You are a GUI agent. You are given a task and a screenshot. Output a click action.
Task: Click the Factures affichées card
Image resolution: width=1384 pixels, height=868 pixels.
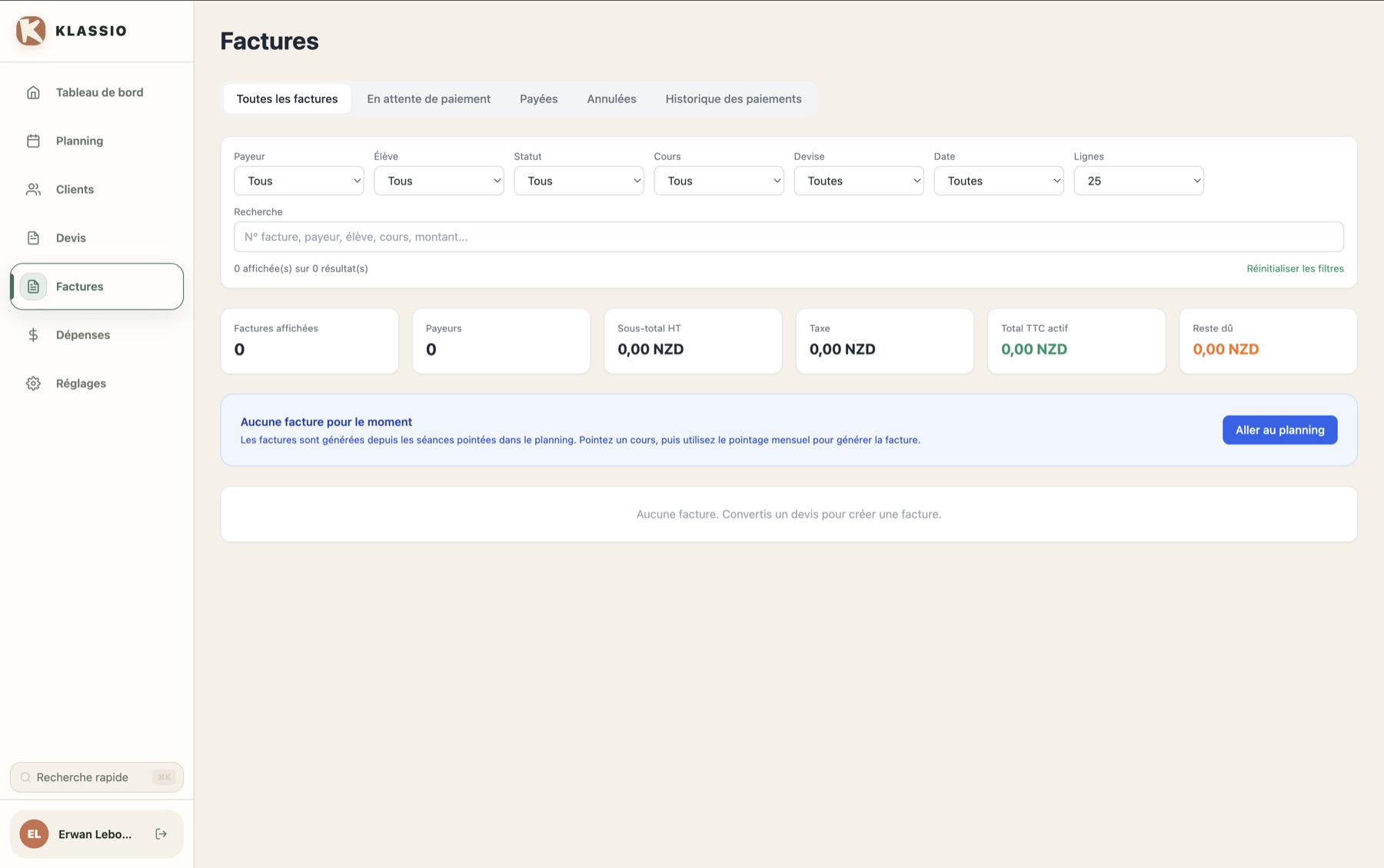(309, 341)
